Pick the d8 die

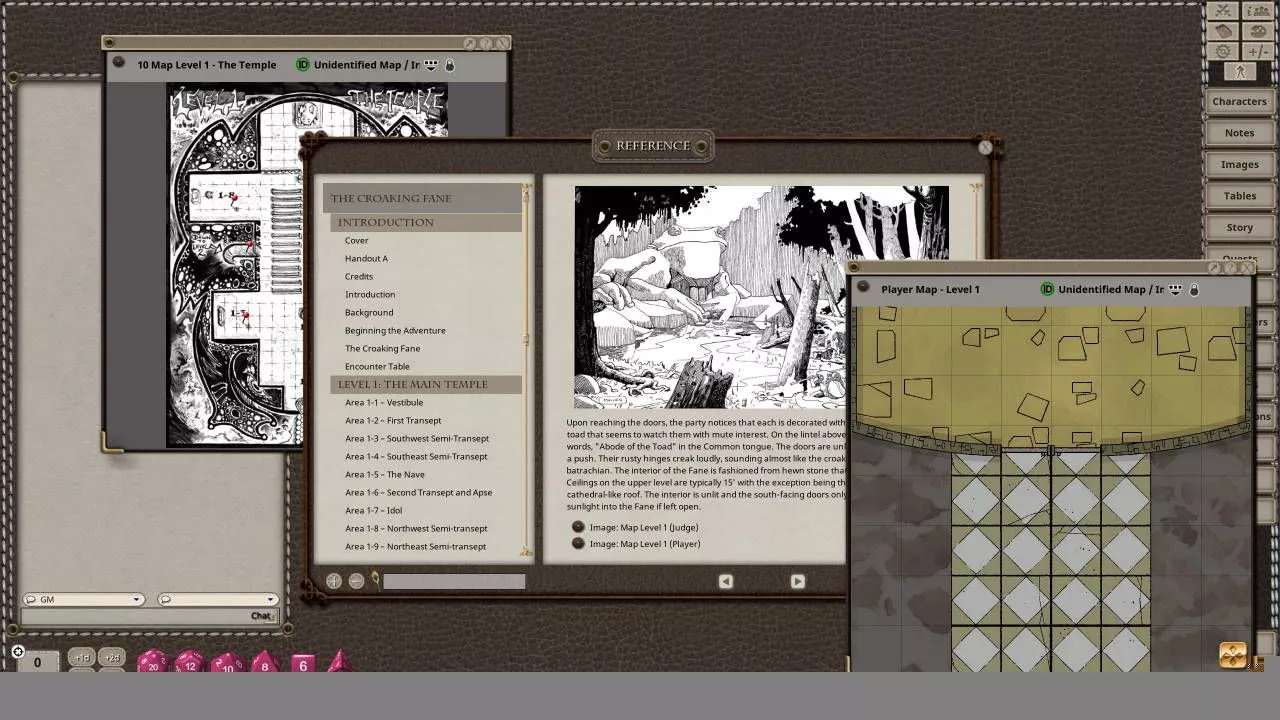[265, 662]
